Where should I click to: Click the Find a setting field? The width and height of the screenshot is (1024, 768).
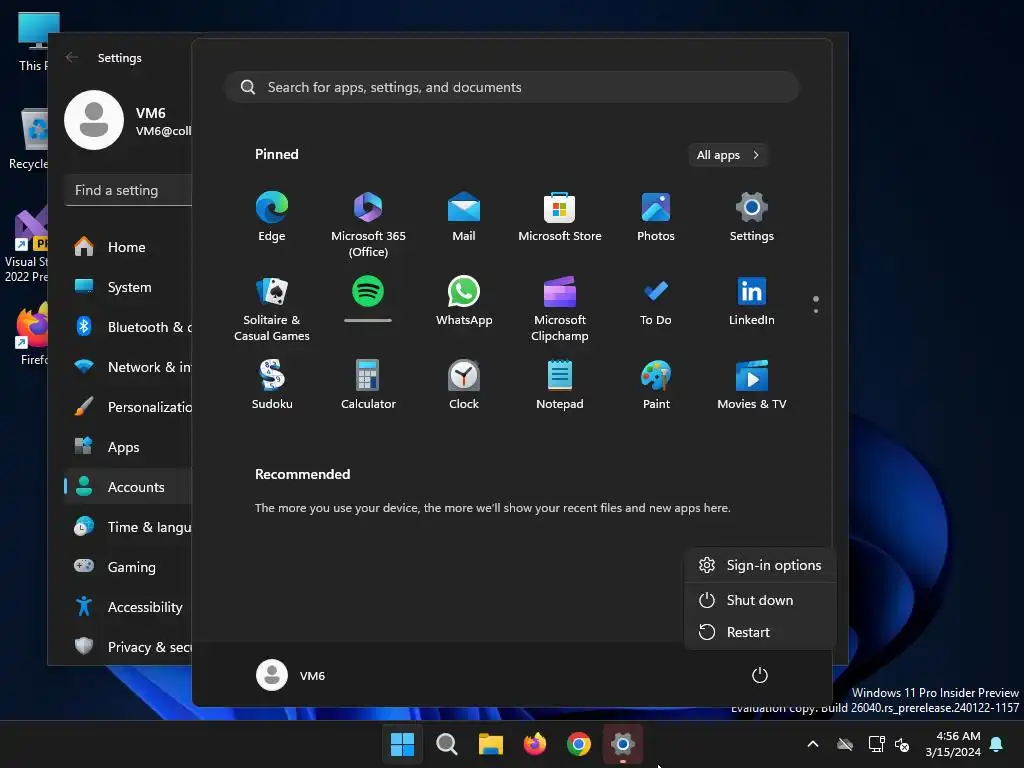tap(129, 190)
